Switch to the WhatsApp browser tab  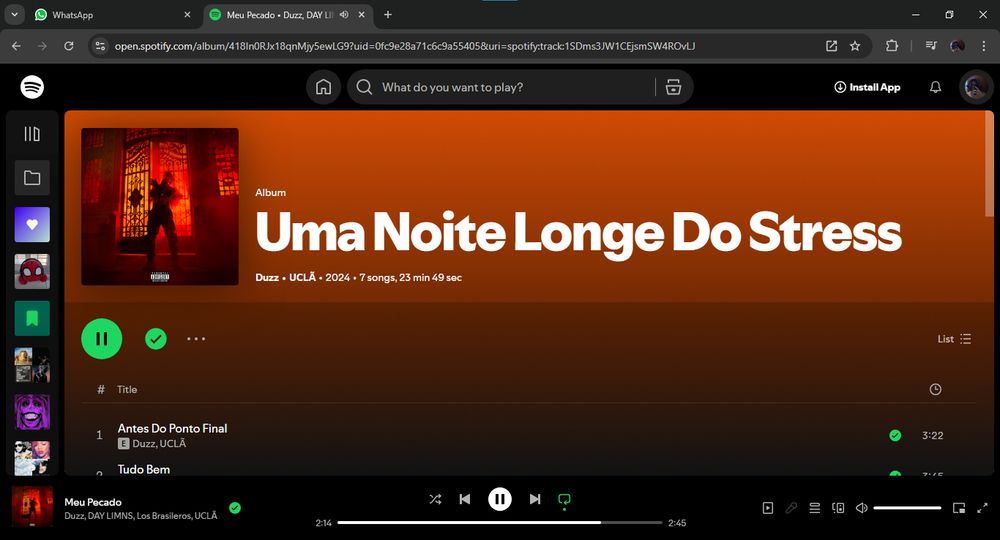pyautogui.click(x=113, y=15)
